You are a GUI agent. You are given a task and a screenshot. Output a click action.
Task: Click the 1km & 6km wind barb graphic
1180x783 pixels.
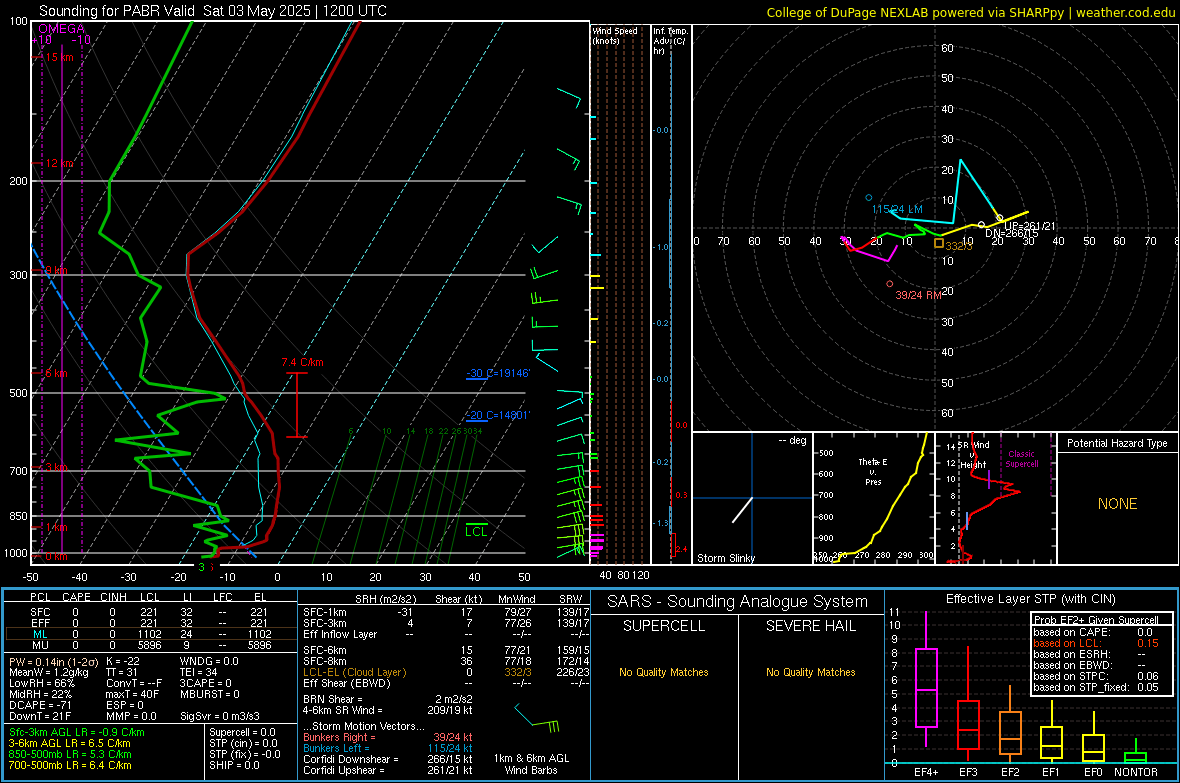pyautogui.click(x=537, y=719)
